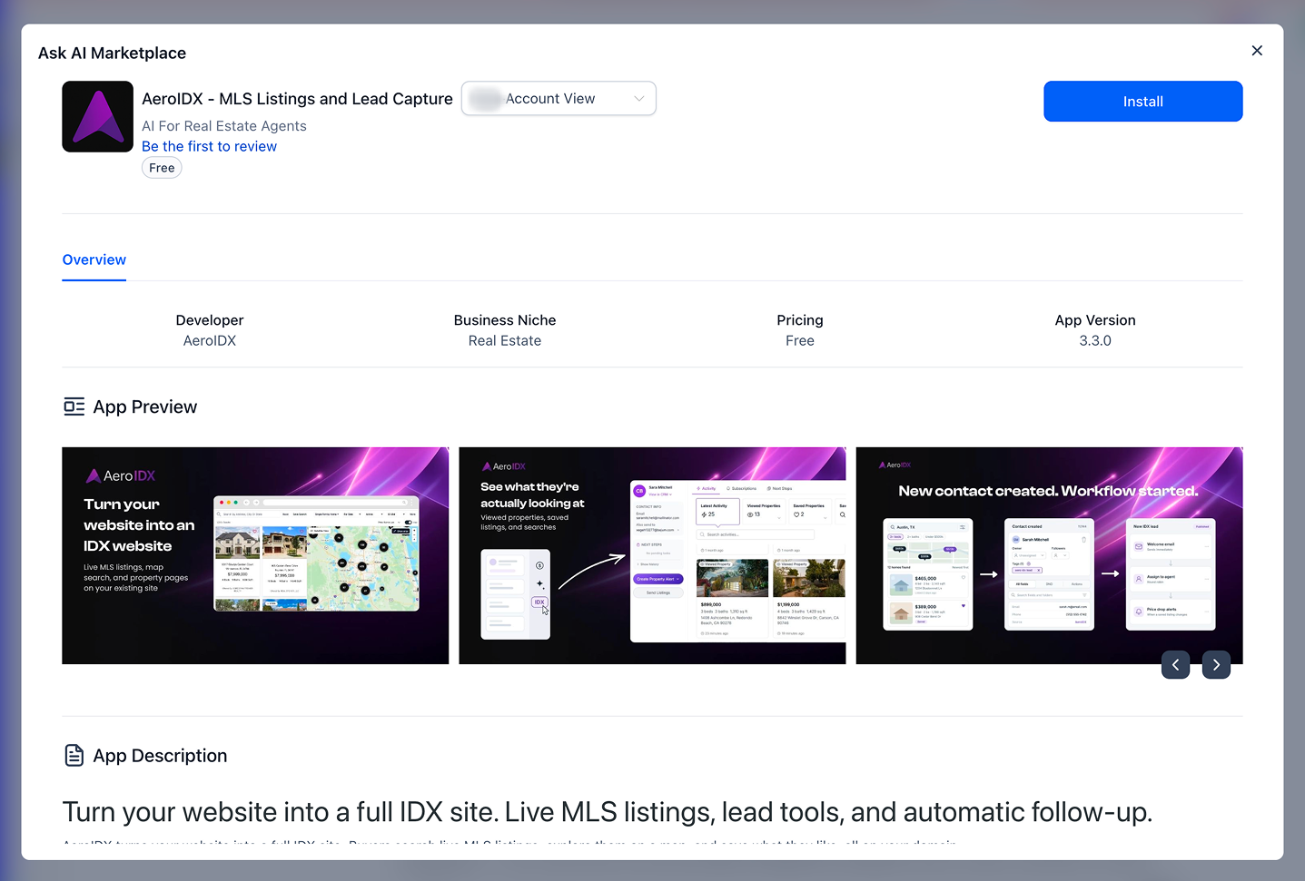Open the 'See what they're actually looking at' thumbnail
This screenshot has height=881, width=1305.
[x=652, y=556]
